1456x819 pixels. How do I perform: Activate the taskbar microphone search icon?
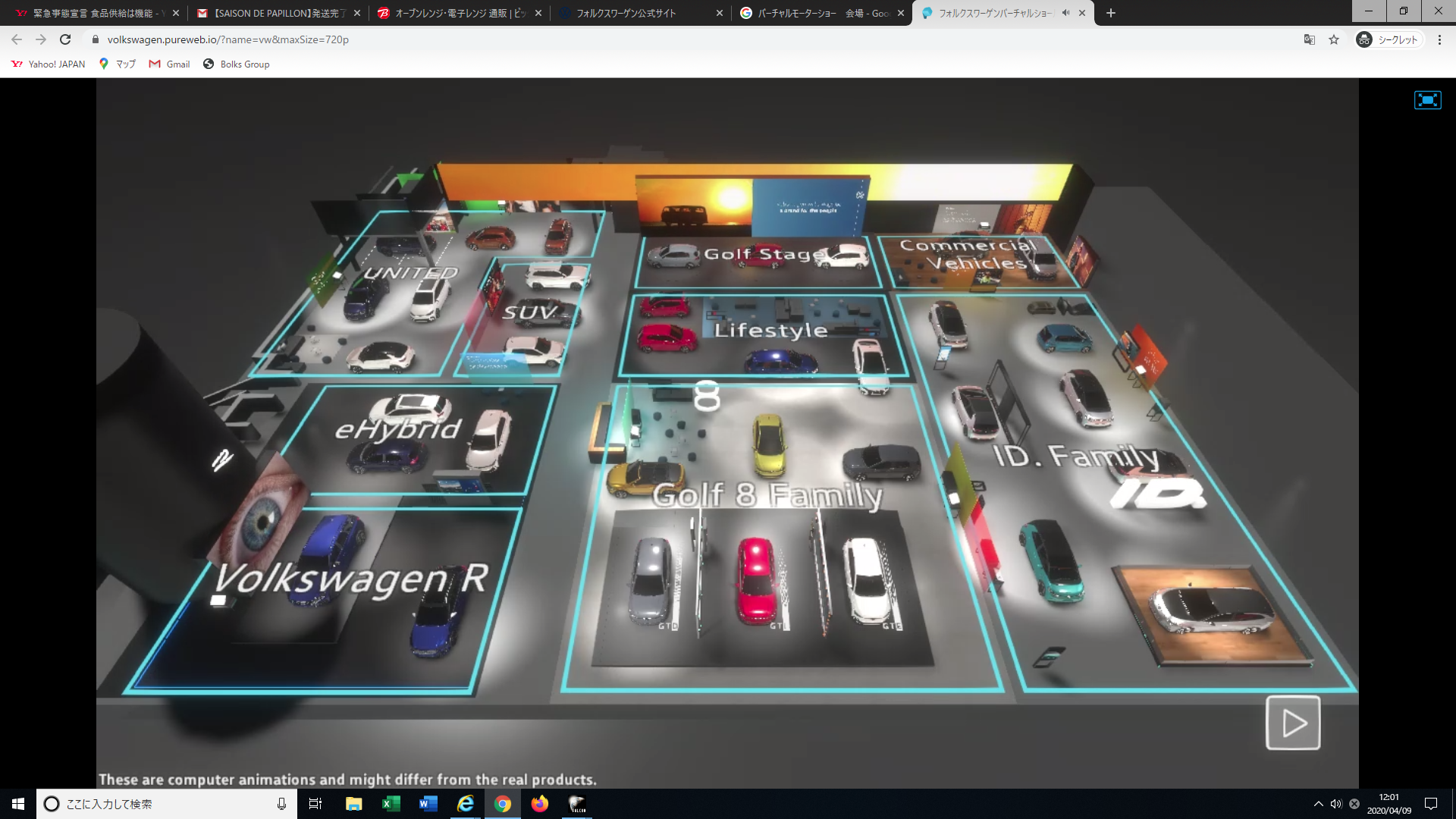281,804
